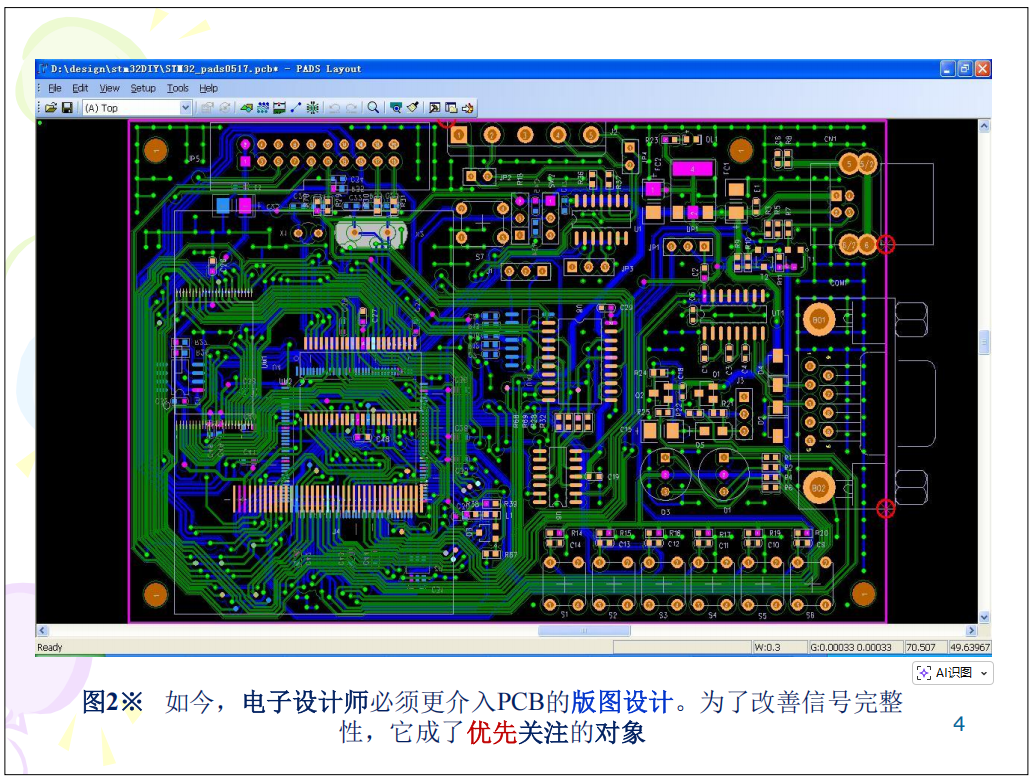Image resolution: width=1034 pixels, height=779 pixels.
Task: Click the toolbar grip handle left of Open
Action: click(x=39, y=108)
